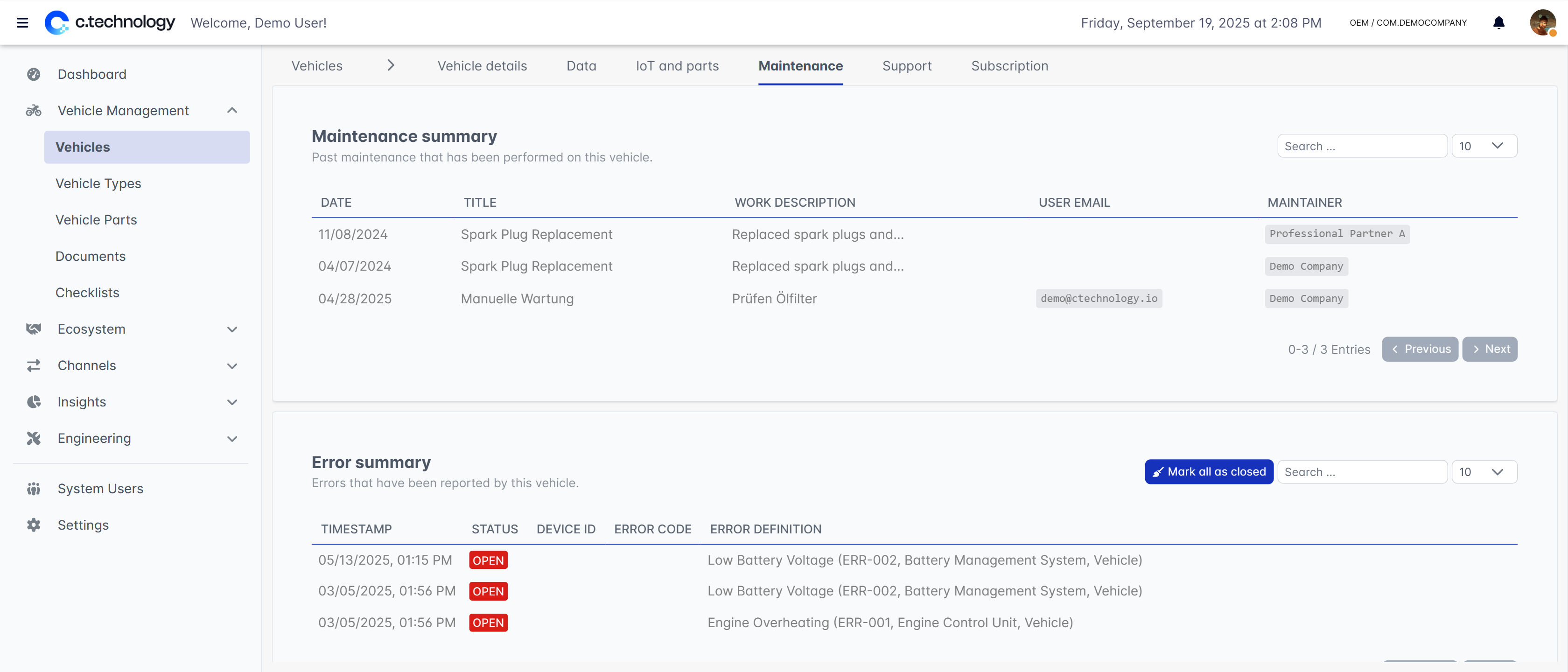Click the Settings gear icon

[34, 525]
